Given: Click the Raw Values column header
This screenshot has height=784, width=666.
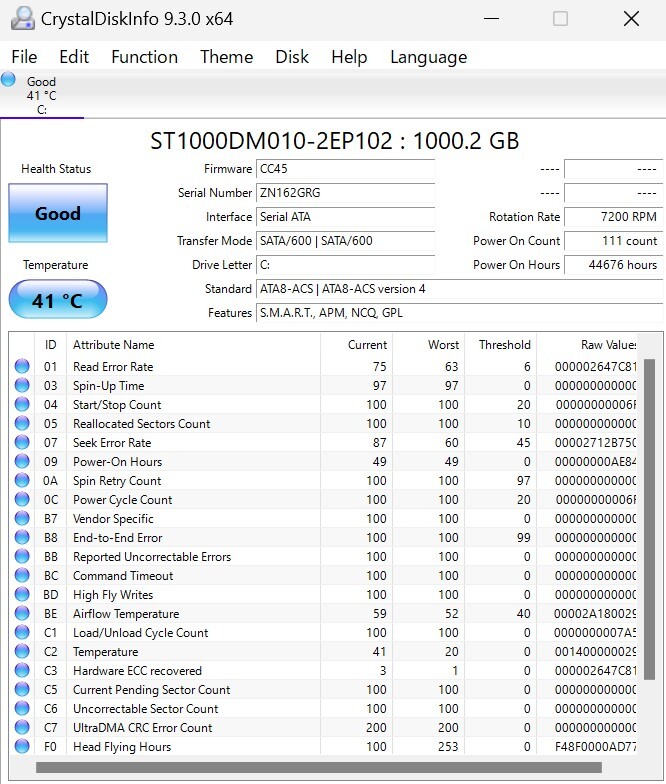Looking at the screenshot, I should click(587, 344).
